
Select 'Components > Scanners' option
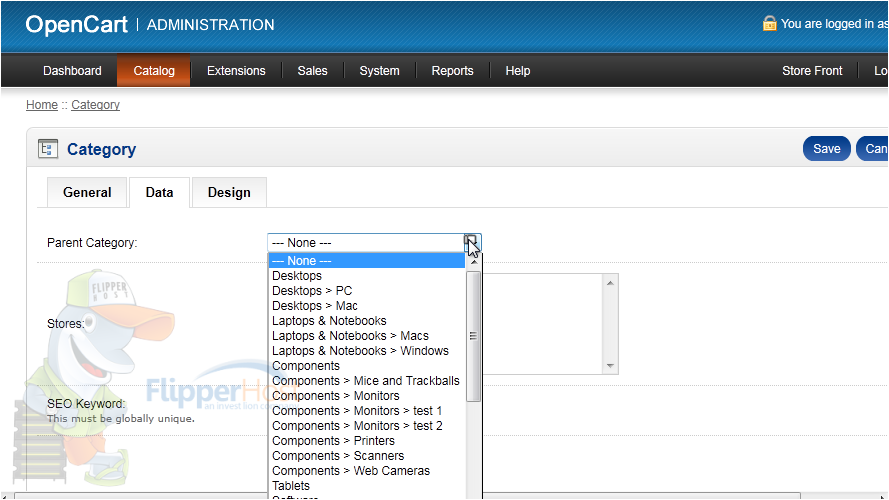[x=366, y=456]
